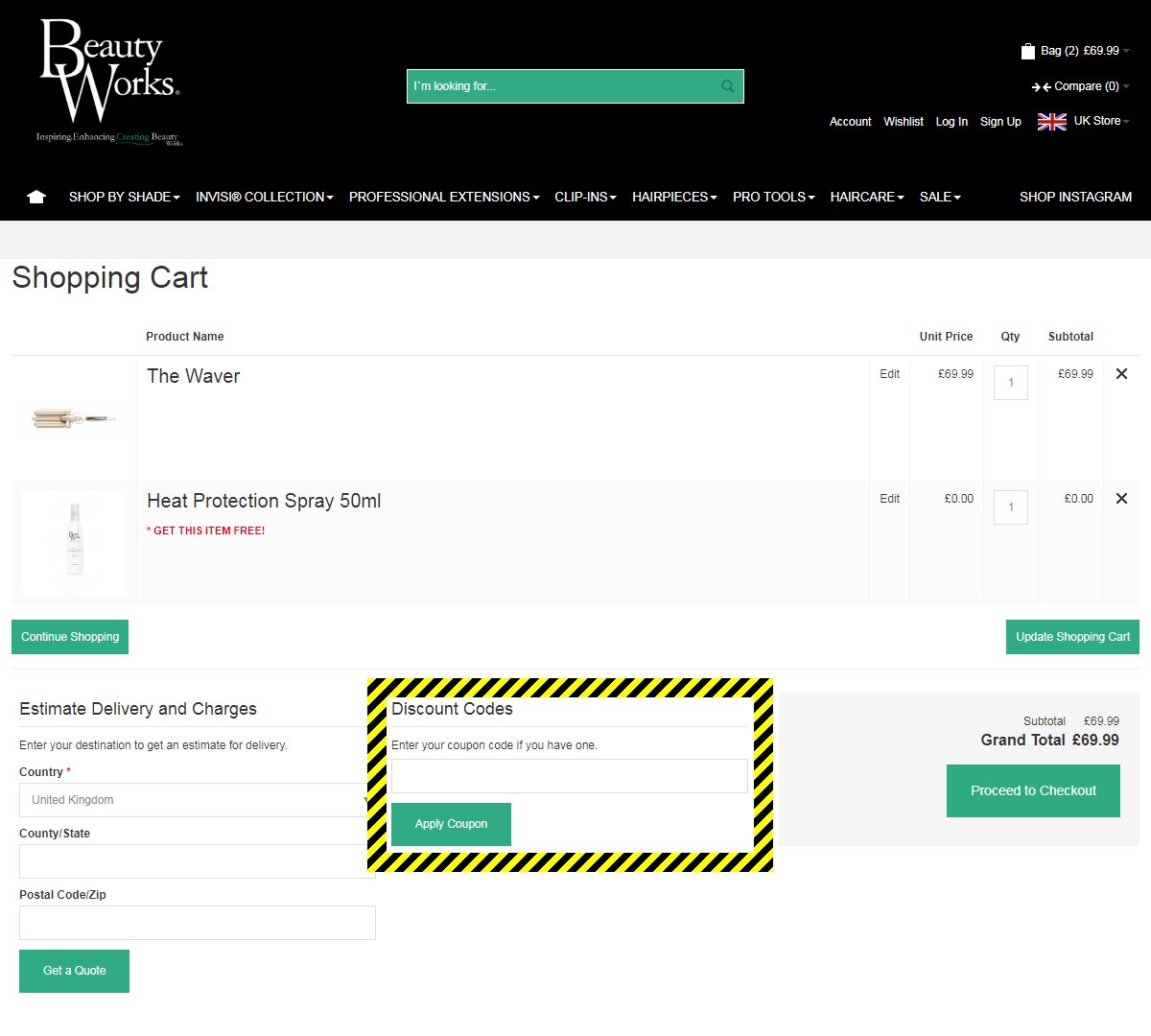Image resolution: width=1151 pixels, height=1036 pixels.
Task: Click the search magnifier icon
Action: pos(728,86)
